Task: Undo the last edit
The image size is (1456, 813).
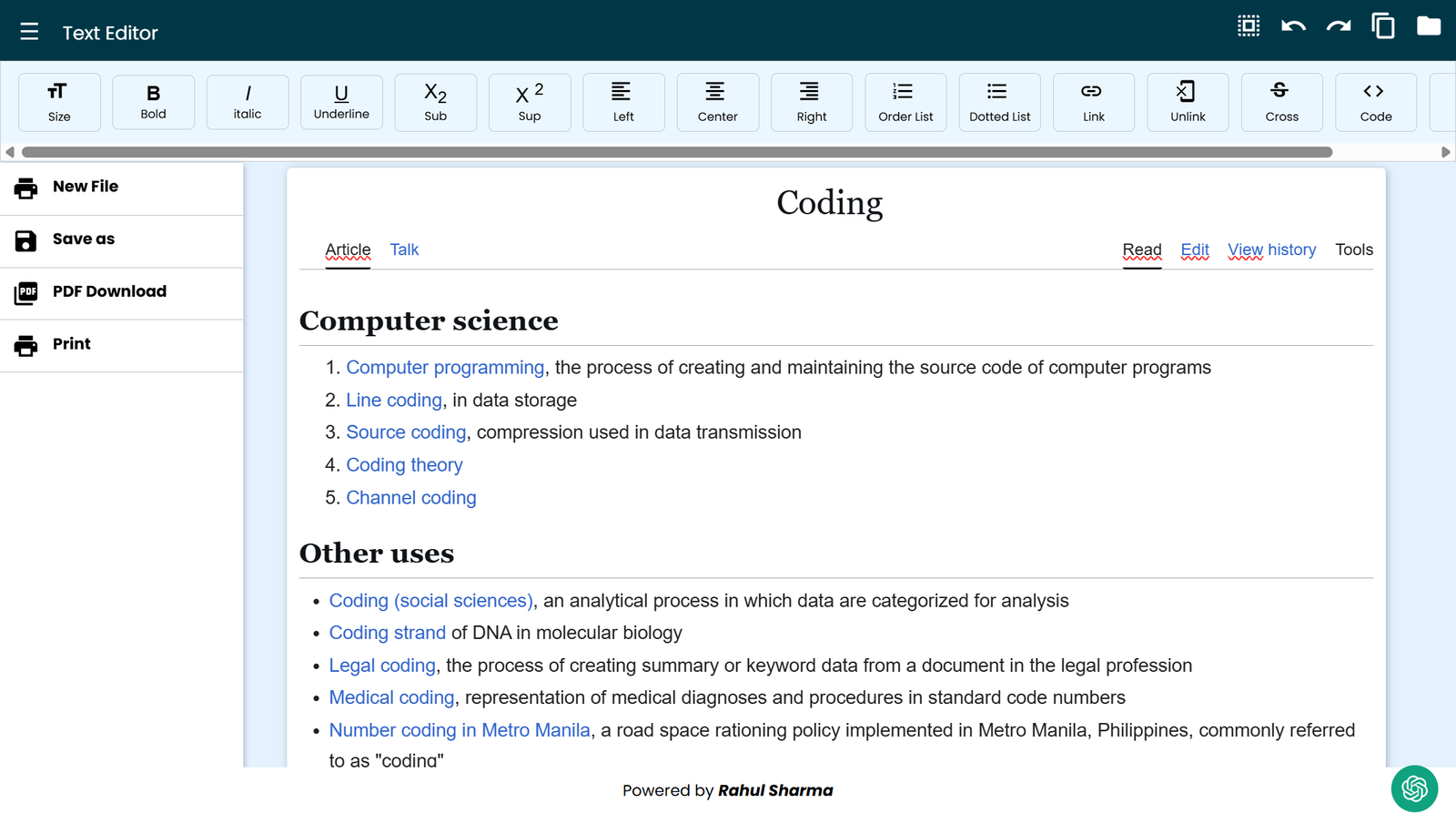Action: click(x=1293, y=26)
